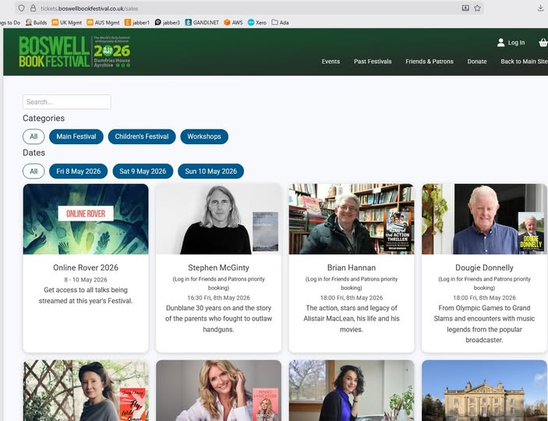This screenshot has width=548, height=421.
Task: Click the reader view icon in address bar
Action: [x=465, y=8]
